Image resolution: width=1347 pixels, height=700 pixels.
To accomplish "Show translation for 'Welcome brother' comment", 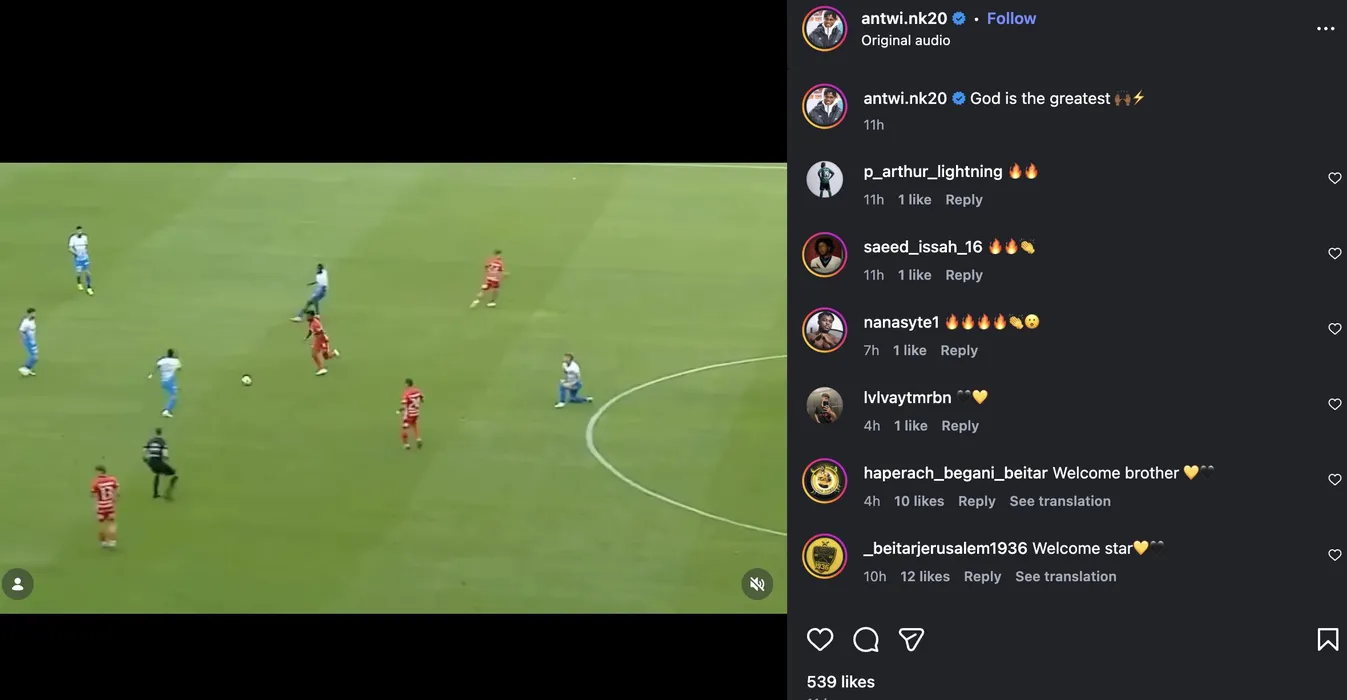I will [1060, 501].
